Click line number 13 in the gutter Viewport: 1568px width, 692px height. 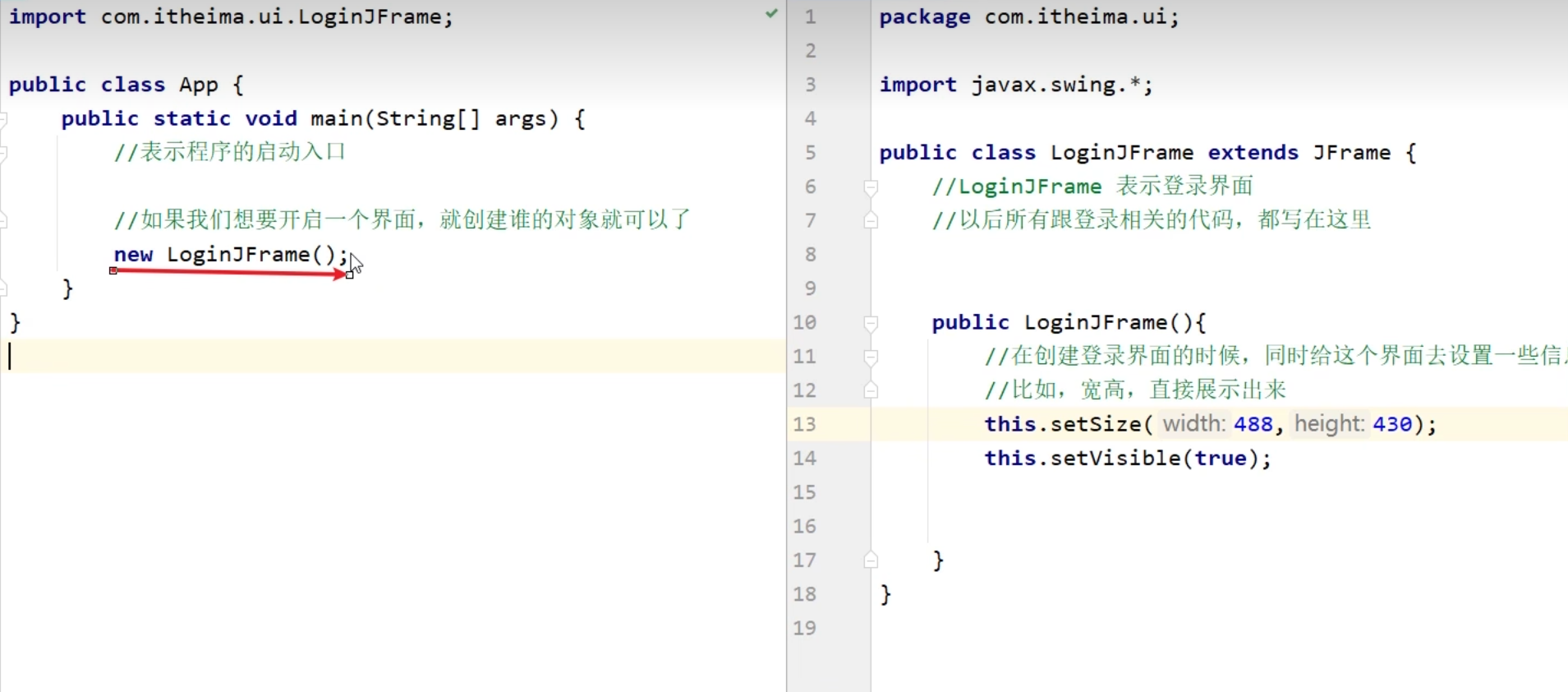pos(805,424)
